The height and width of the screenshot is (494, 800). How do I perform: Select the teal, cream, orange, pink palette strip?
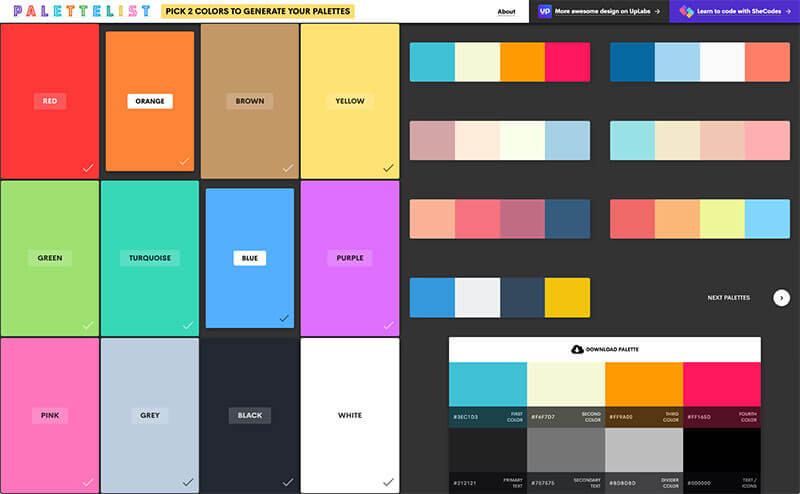click(x=499, y=62)
